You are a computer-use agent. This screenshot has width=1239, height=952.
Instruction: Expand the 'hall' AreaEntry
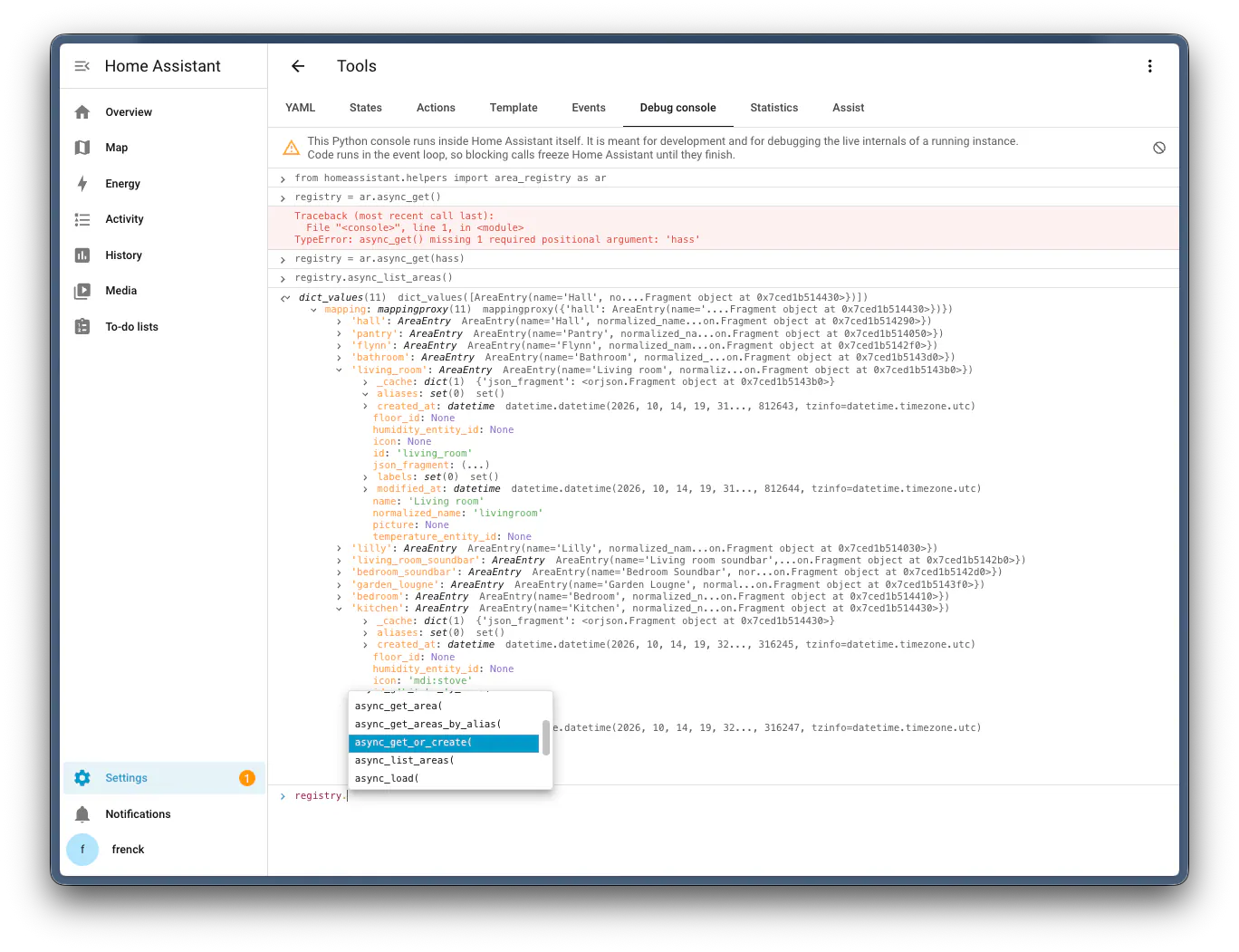click(x=340, y=322)
